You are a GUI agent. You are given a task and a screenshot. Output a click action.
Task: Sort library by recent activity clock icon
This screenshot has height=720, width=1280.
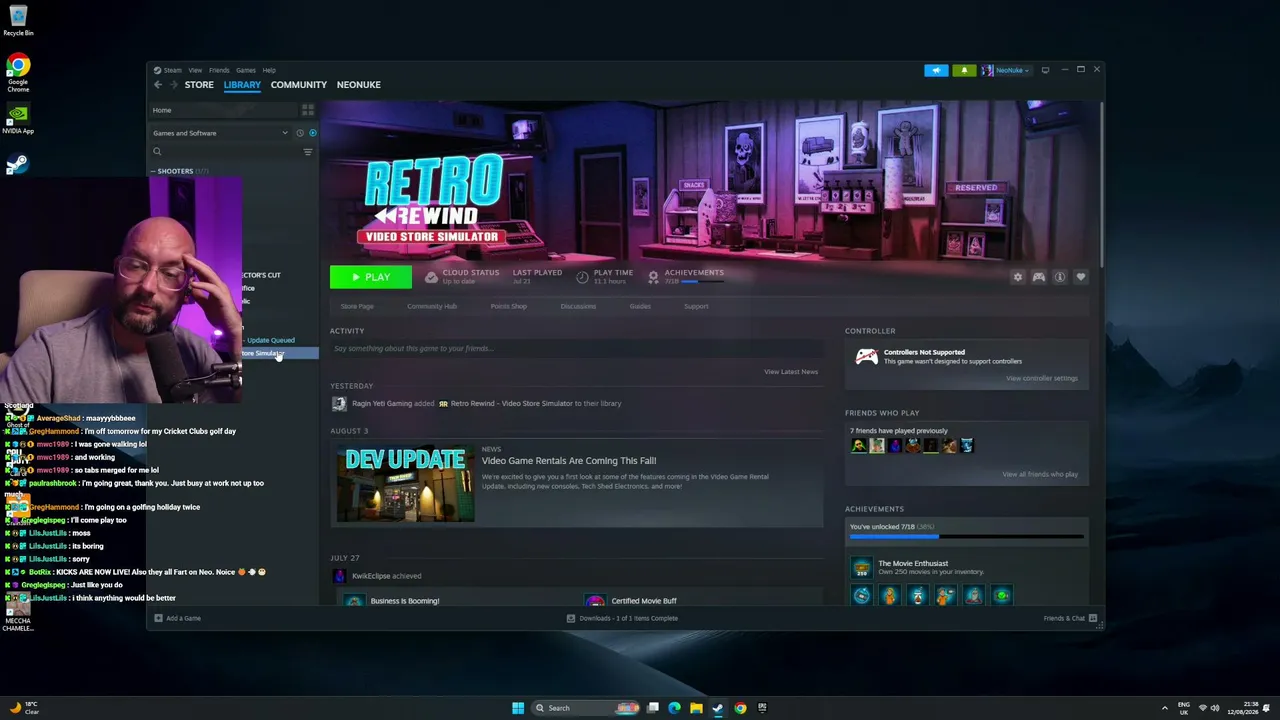[299, 133]
